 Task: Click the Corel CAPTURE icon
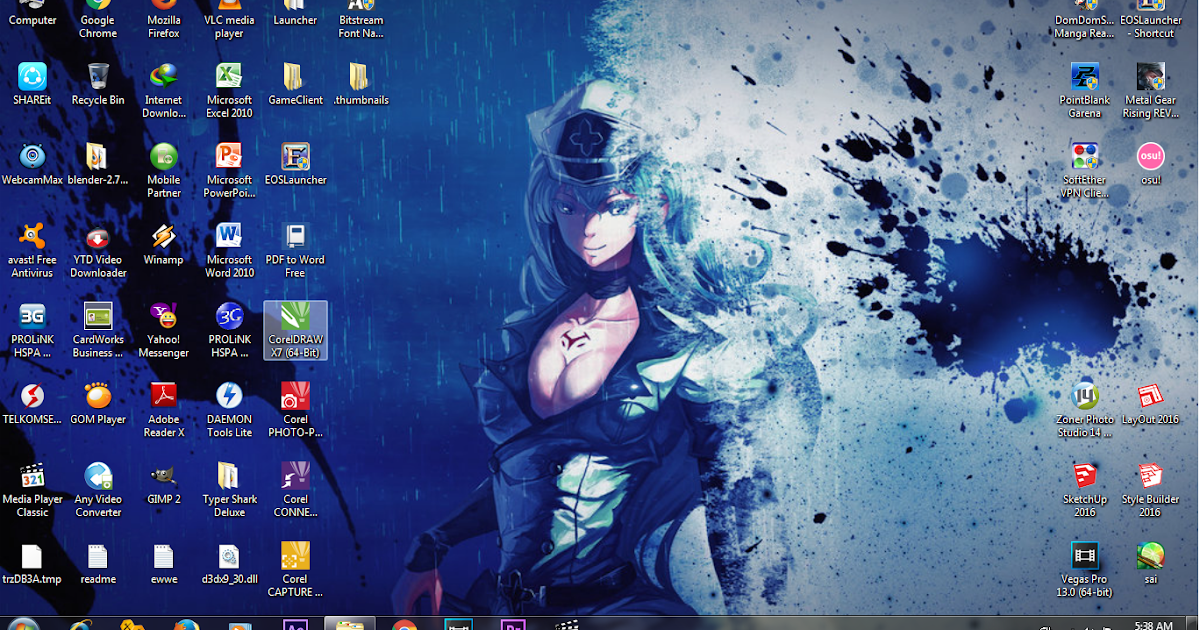pos(295,570)
